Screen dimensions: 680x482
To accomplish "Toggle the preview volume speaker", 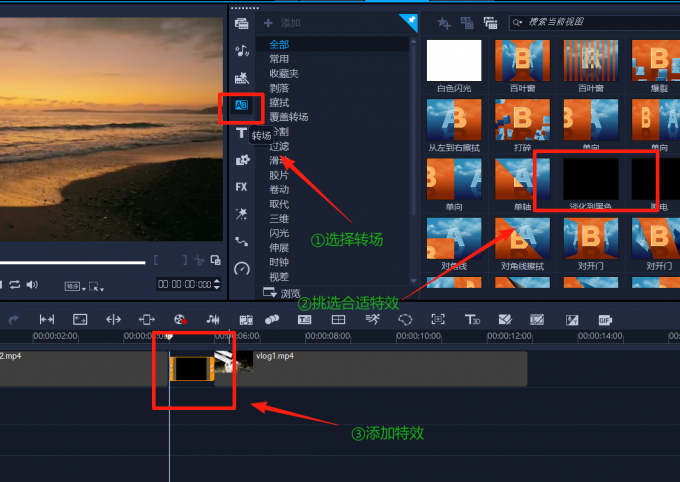I will click(33, 285).
